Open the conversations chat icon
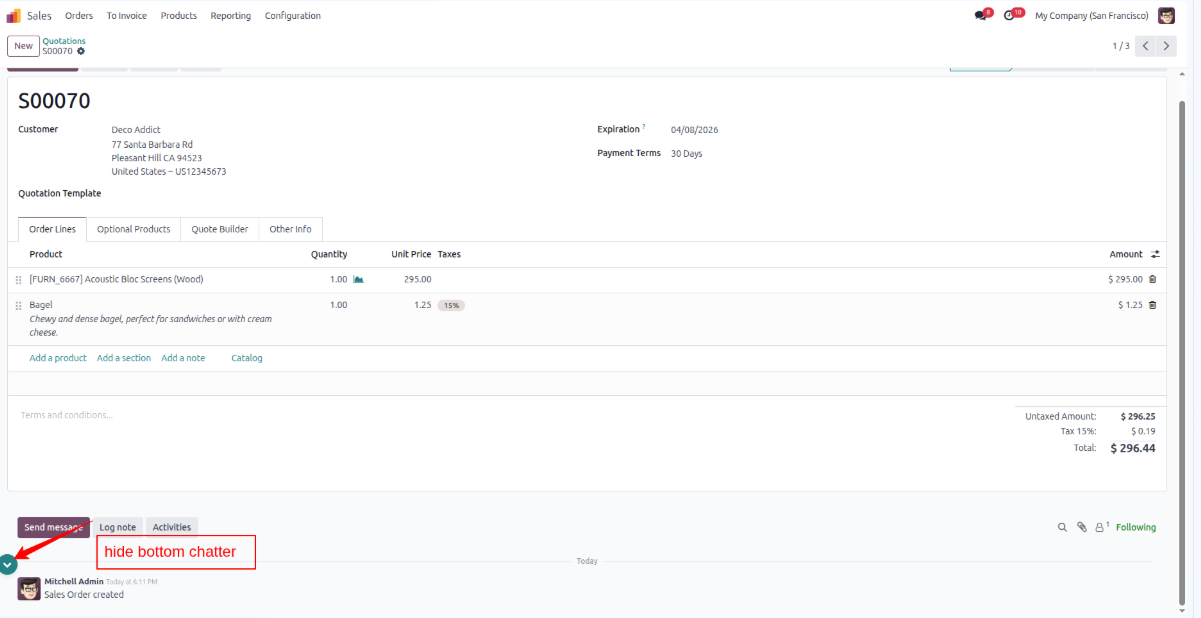 point(980,16)
